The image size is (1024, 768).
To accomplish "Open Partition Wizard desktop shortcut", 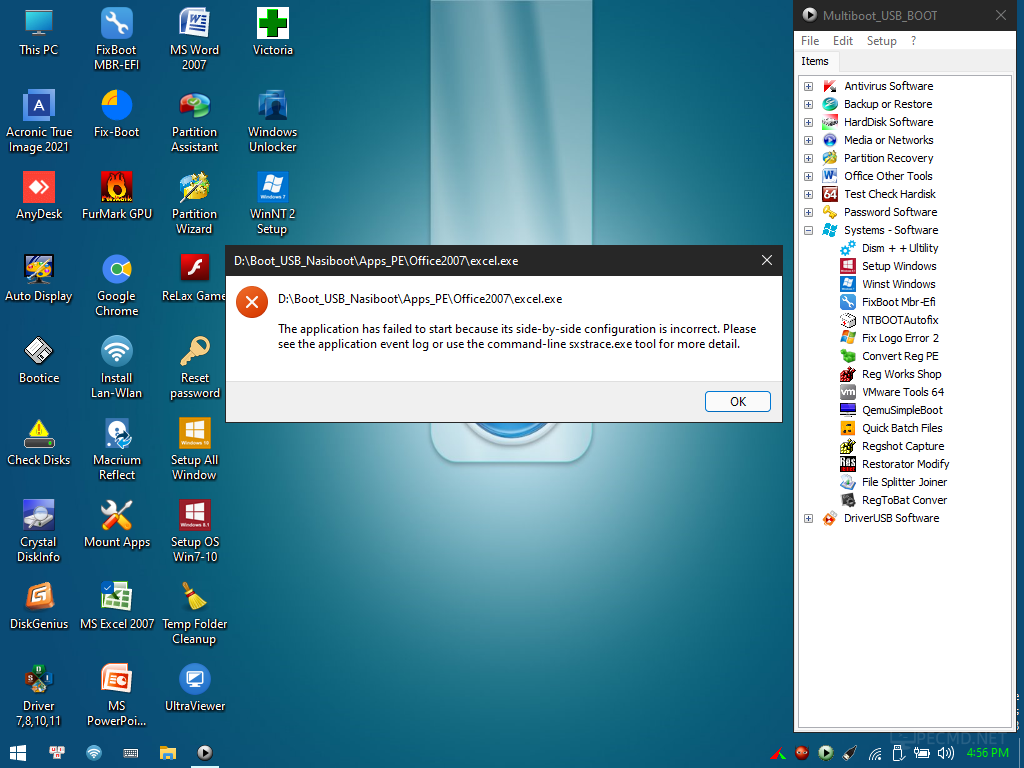I will (x=194, y=203).
